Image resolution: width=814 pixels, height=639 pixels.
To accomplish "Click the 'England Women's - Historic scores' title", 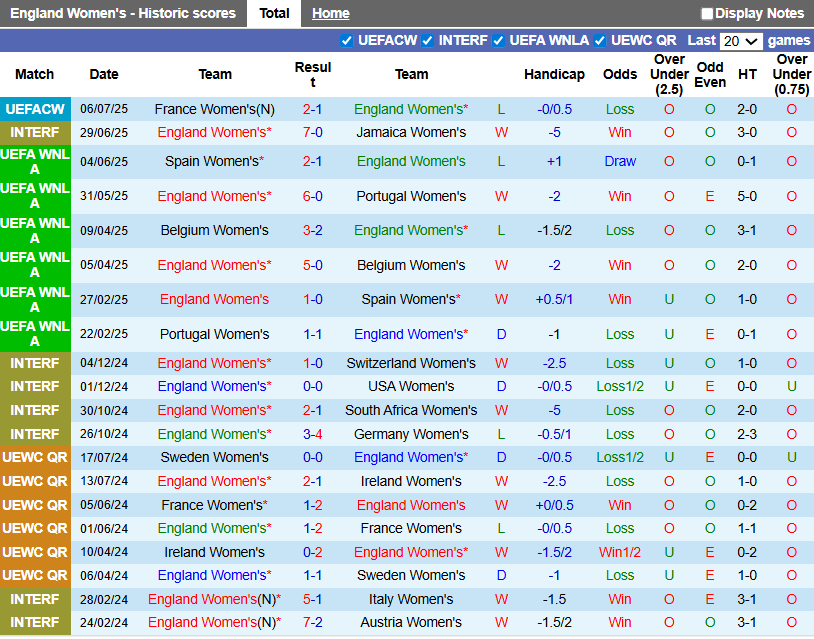I will 123,13.
